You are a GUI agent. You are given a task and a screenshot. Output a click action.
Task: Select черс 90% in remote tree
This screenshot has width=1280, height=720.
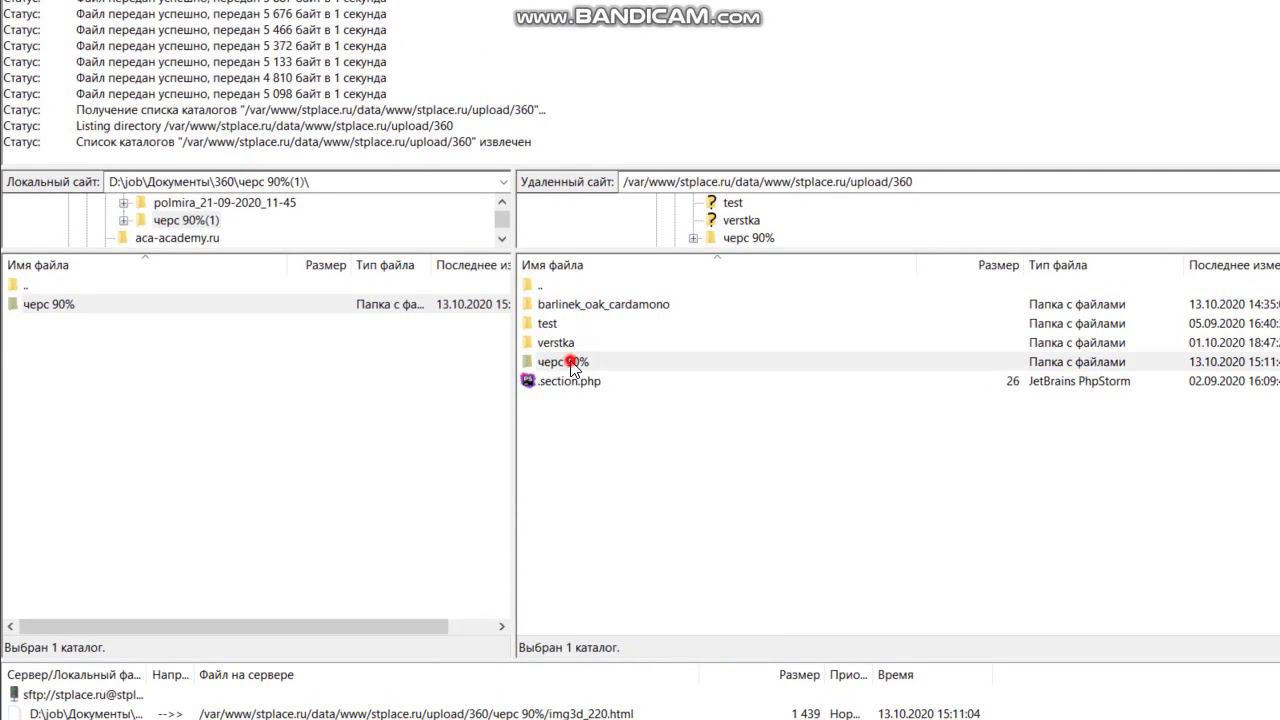click(748, 238)
